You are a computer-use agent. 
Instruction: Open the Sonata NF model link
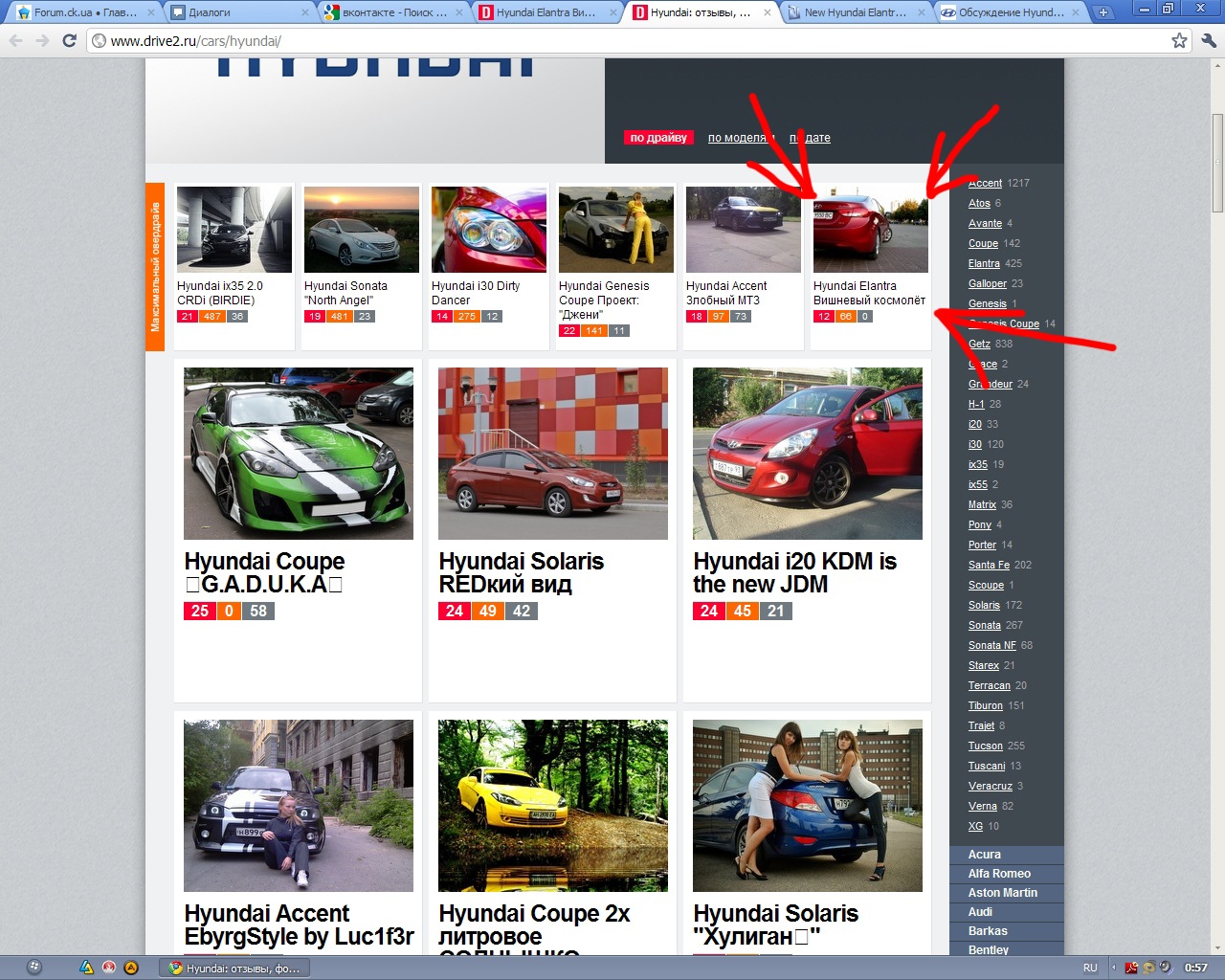[992, 645]
